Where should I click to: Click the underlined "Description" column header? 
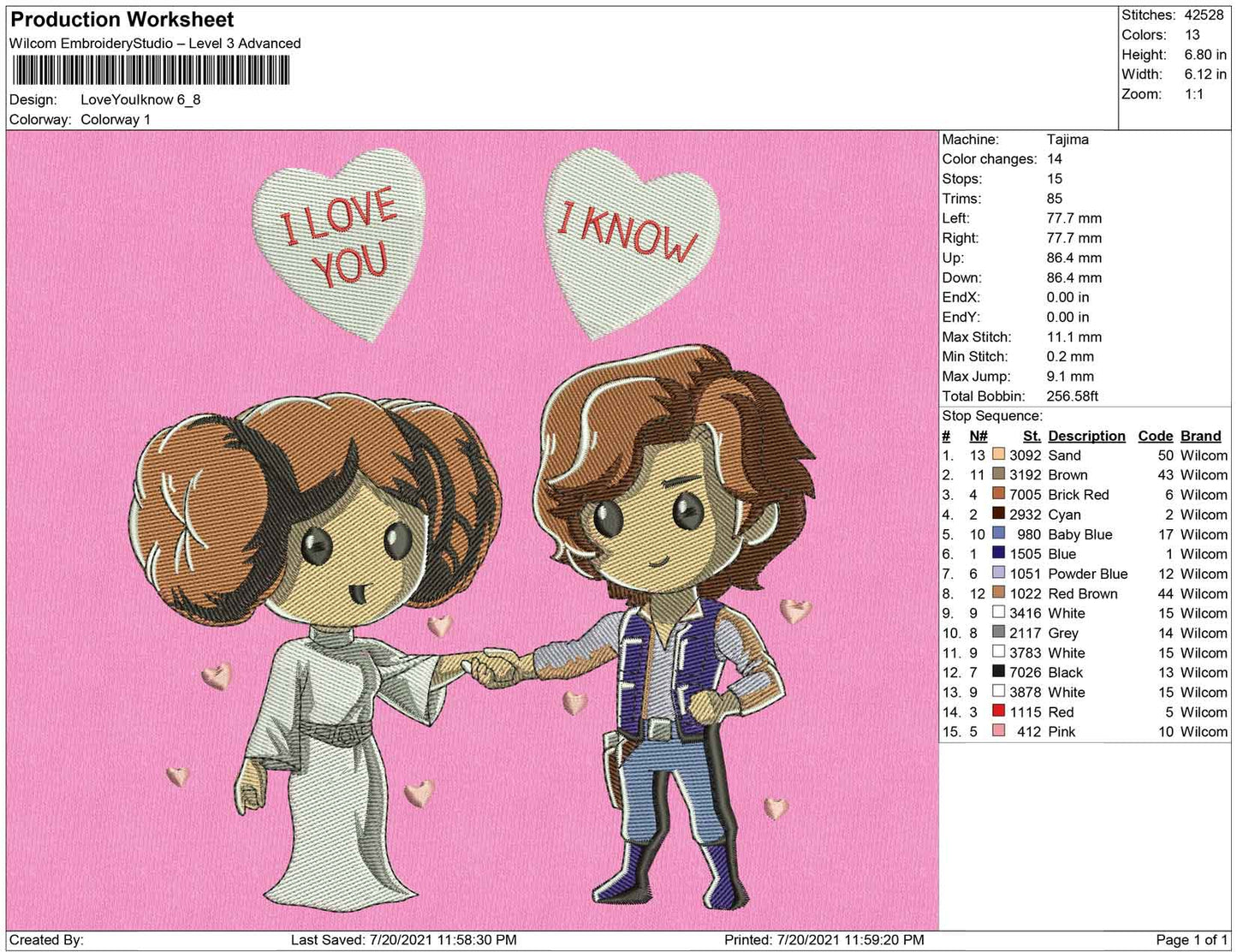tap(1086, 436)
